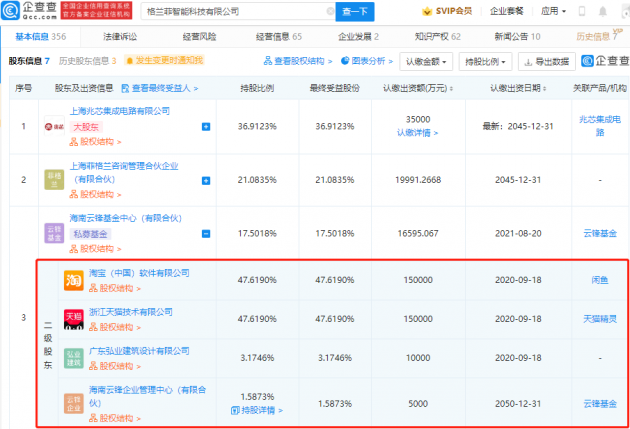
Task: Click the 天猫 logo icon
Action: coord(74,319)
